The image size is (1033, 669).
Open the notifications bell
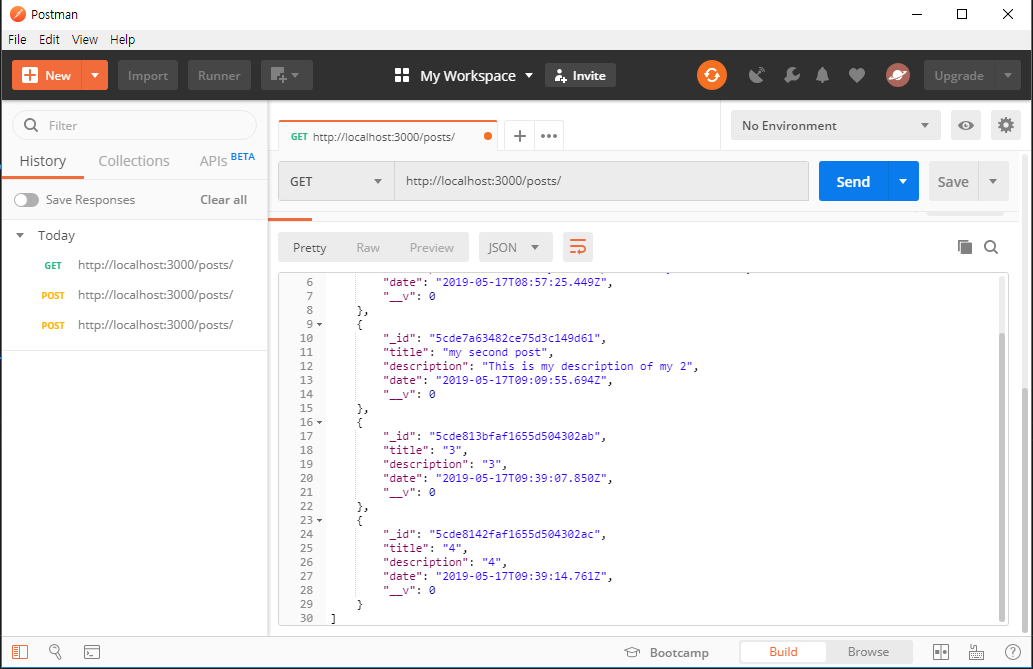coord(822,76)
